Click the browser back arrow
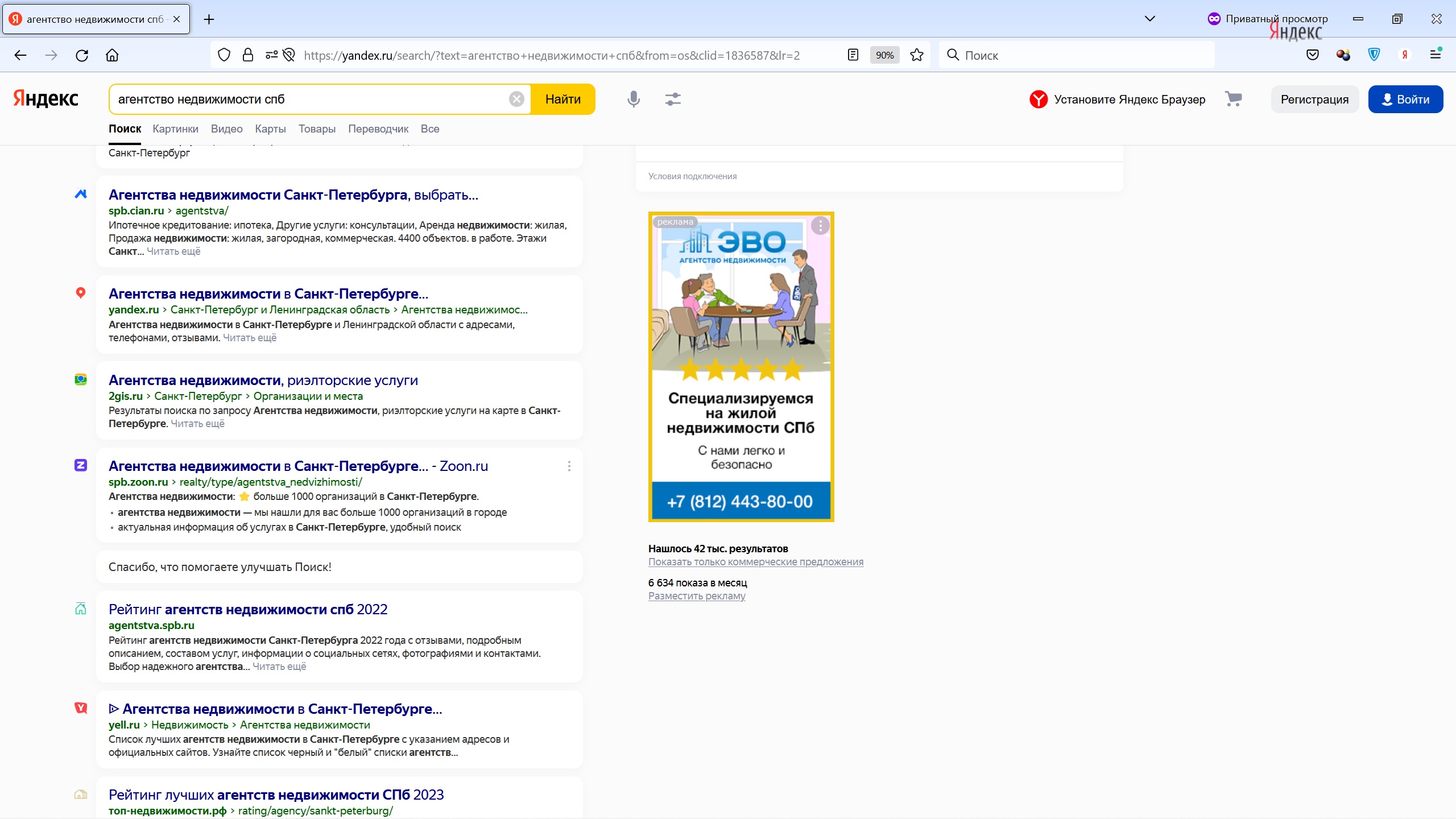This screenshot has width=1456, height=819. pos(20,55)
